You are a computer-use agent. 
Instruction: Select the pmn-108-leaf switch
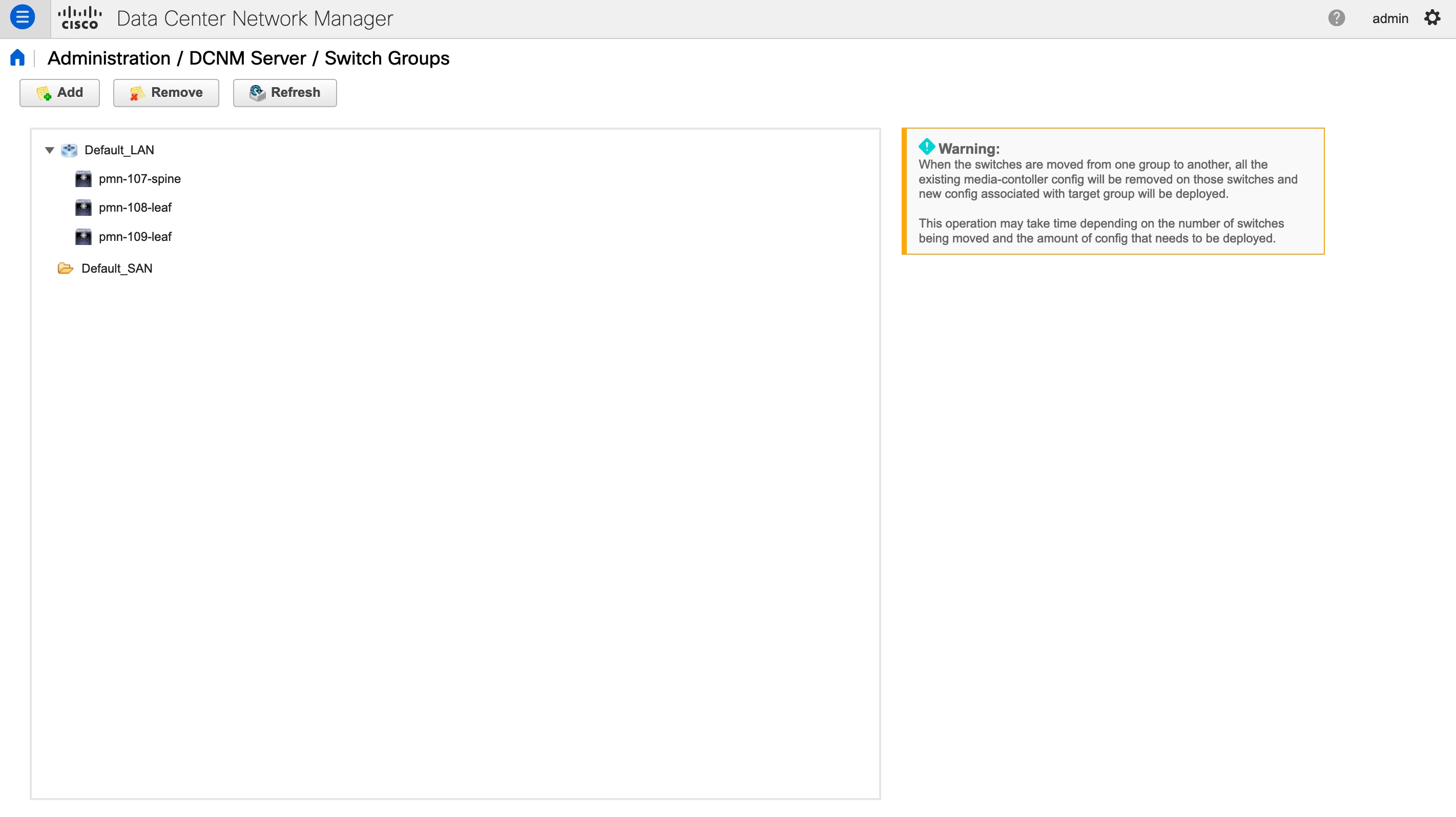(135, 208)
